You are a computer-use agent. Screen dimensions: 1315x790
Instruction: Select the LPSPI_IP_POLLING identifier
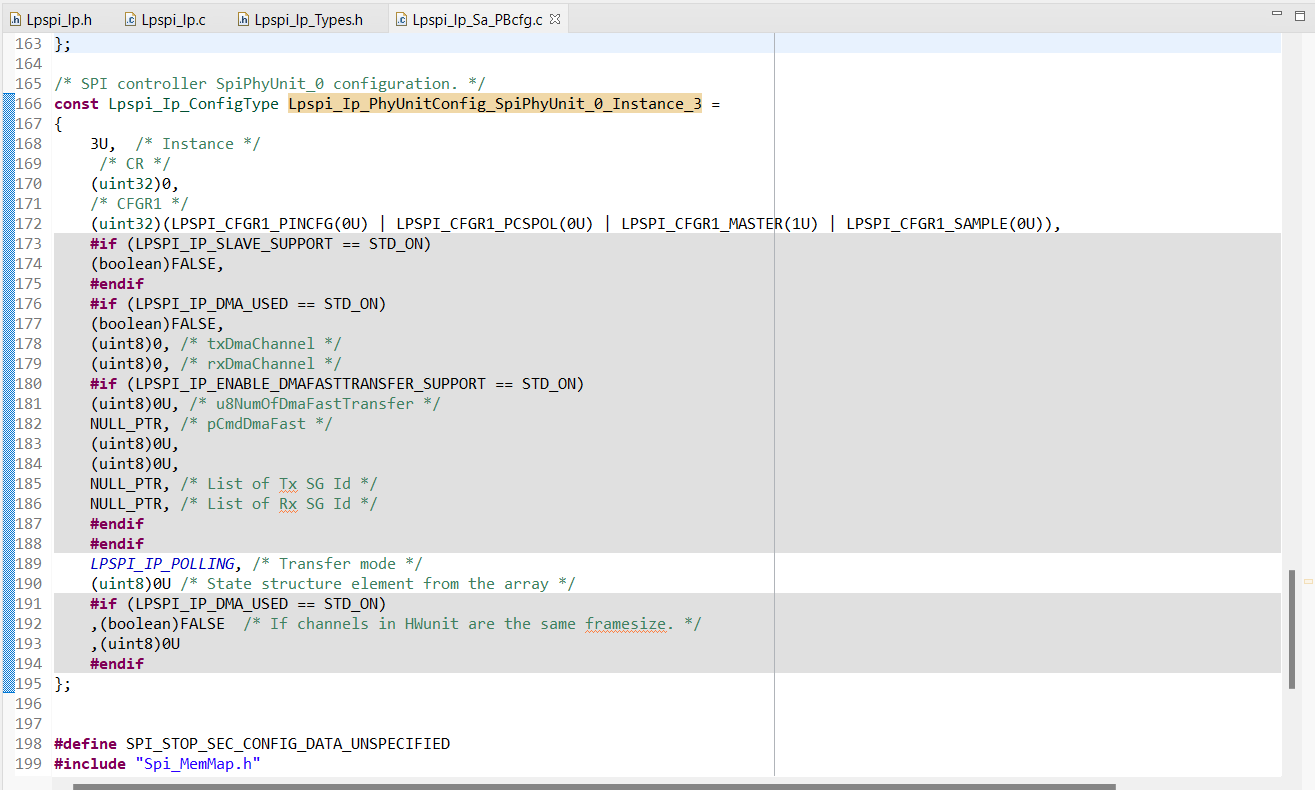tap(161, 563)
